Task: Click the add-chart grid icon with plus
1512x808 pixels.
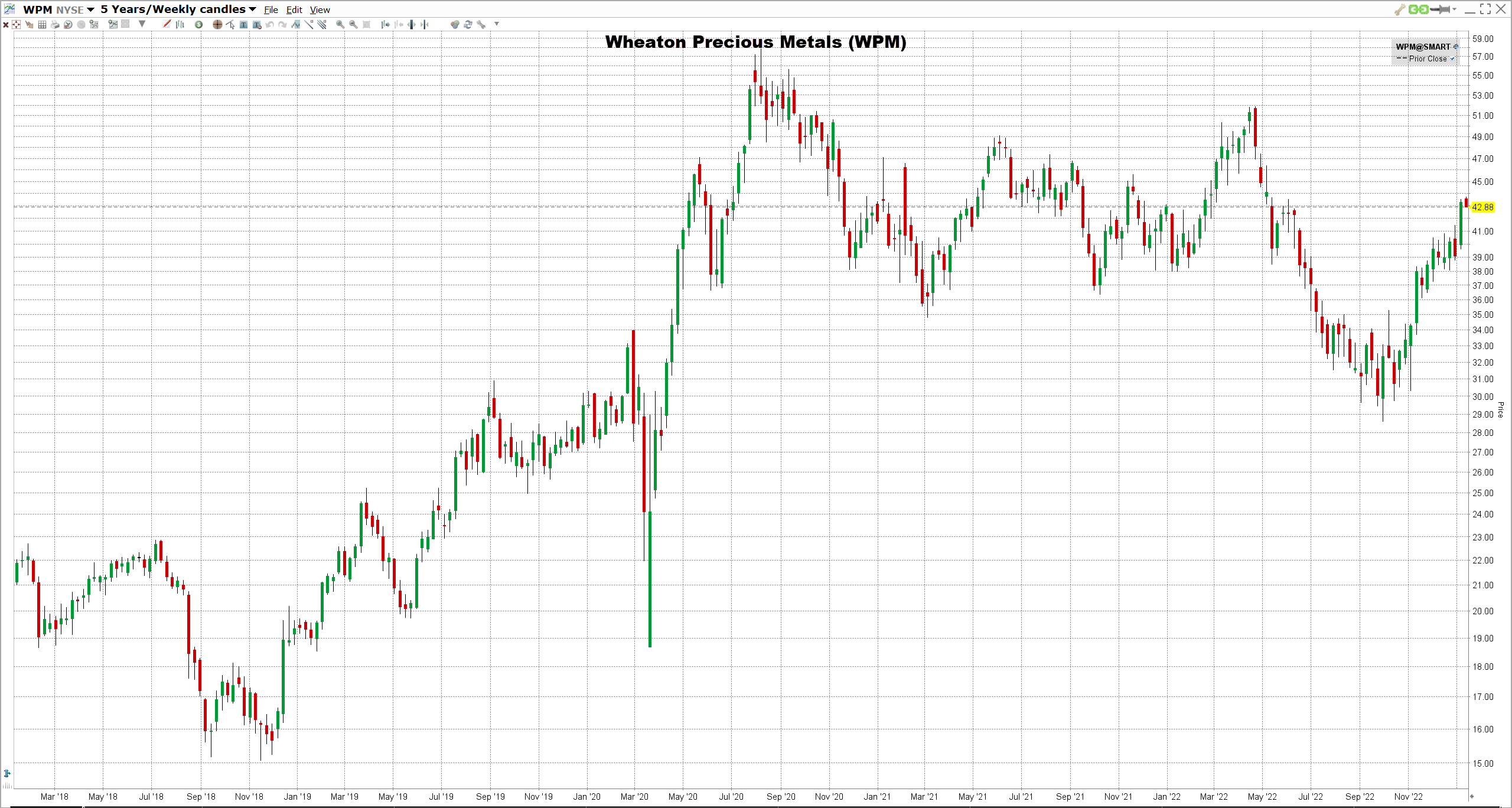Action: (x=94, y=24)
